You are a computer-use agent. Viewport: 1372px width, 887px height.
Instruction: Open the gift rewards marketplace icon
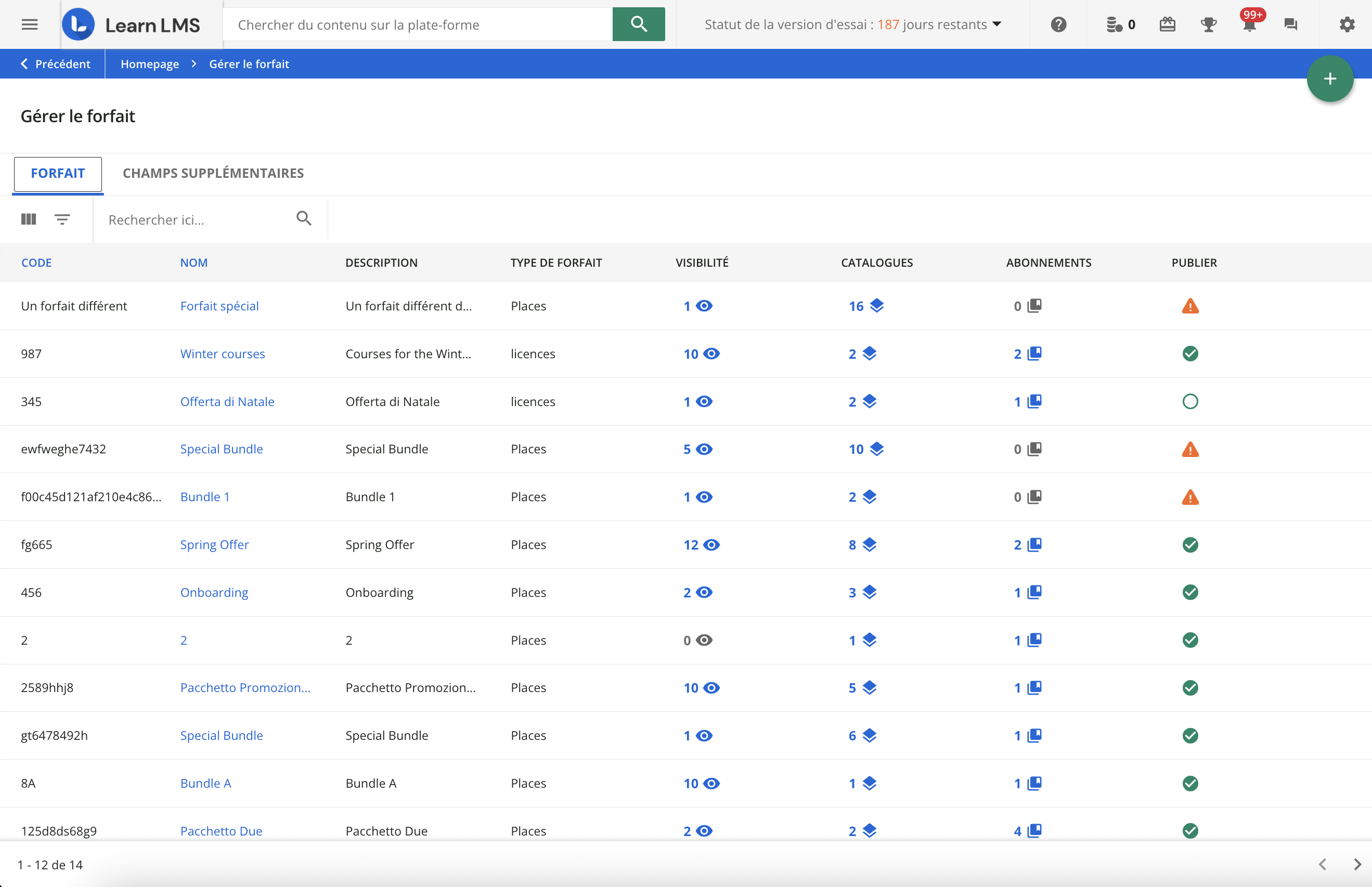pos(1167,24)
